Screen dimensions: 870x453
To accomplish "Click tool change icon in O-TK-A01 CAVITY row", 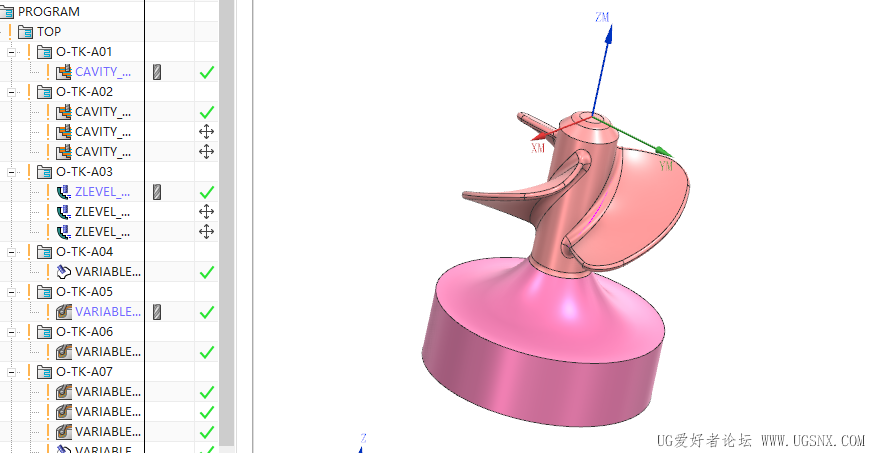I will pos(157,72).
